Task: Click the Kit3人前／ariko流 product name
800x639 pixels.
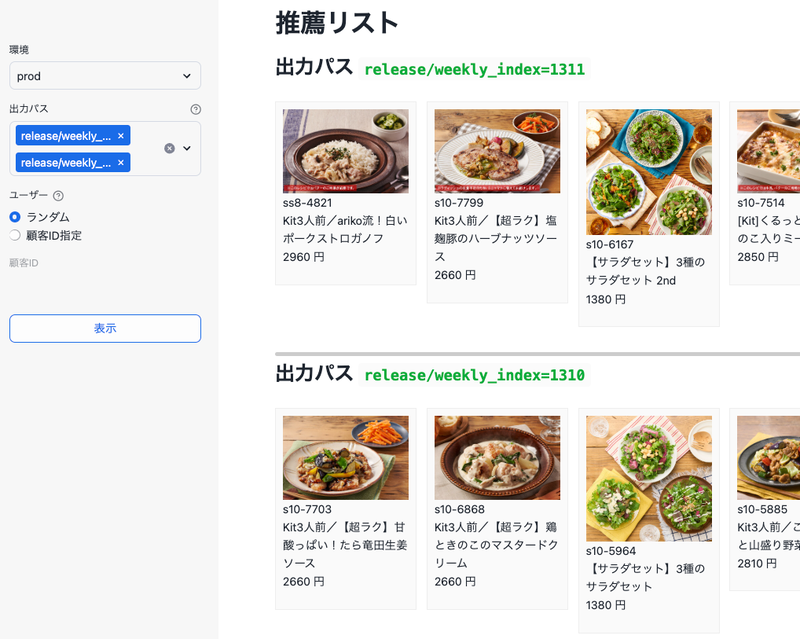Action: (345, 230)
